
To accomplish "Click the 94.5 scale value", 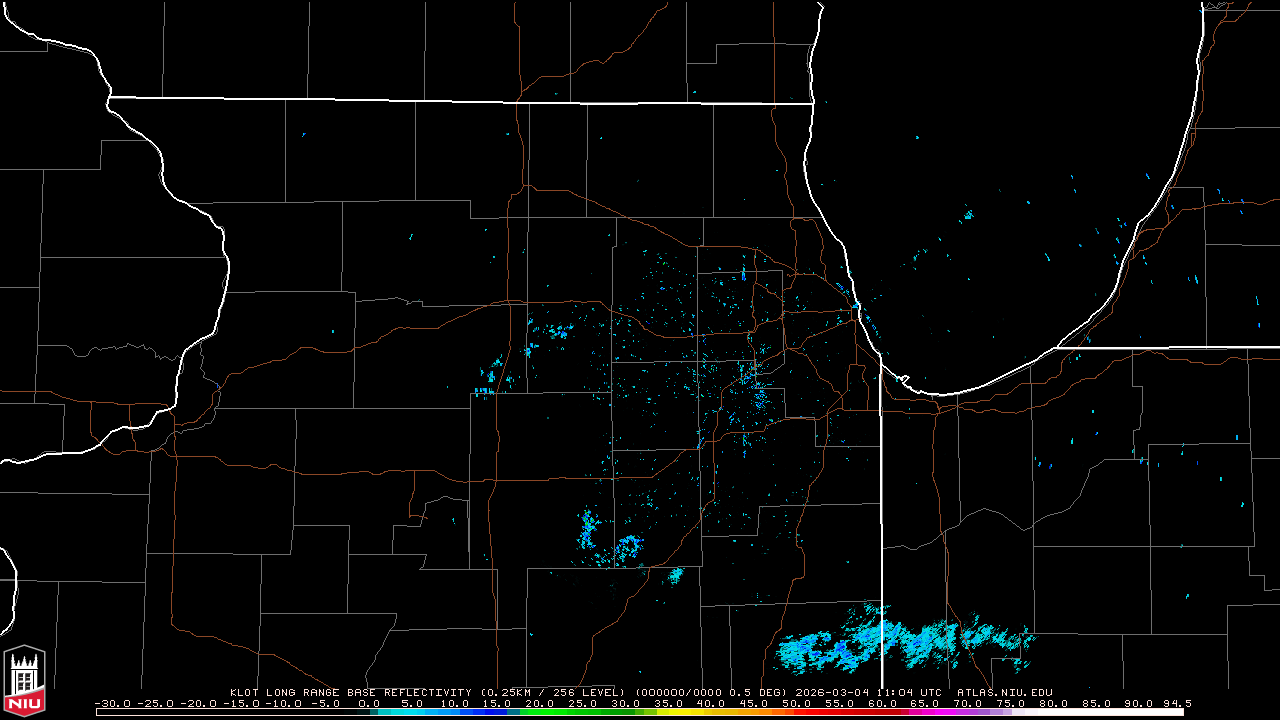I will click(x=1177, y=703).
